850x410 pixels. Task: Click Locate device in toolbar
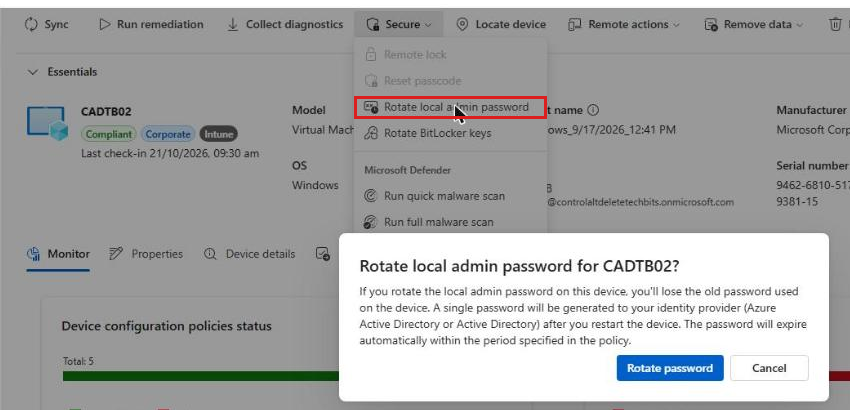(x=501, y=24)
